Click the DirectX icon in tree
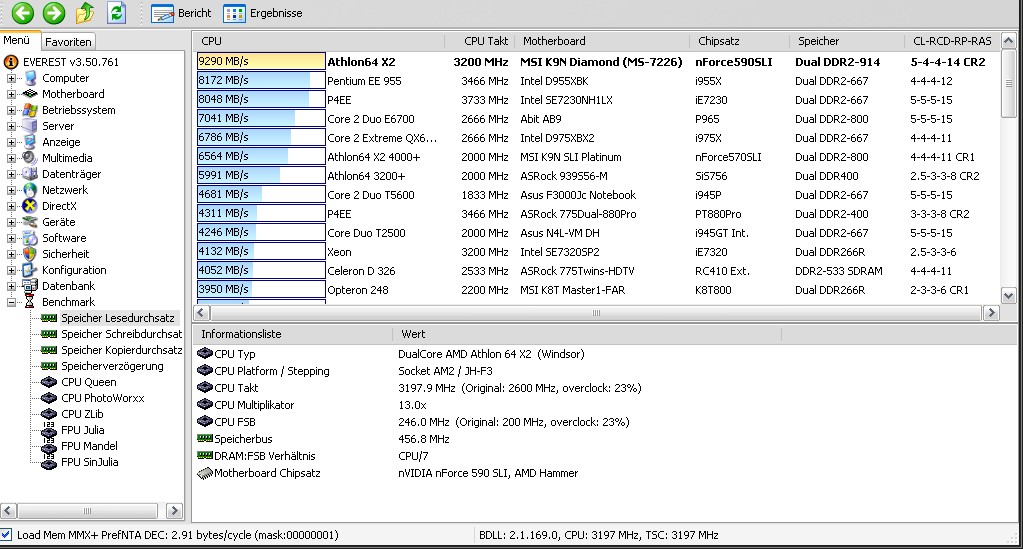1023x549 pixels. (x=30, y=206)
